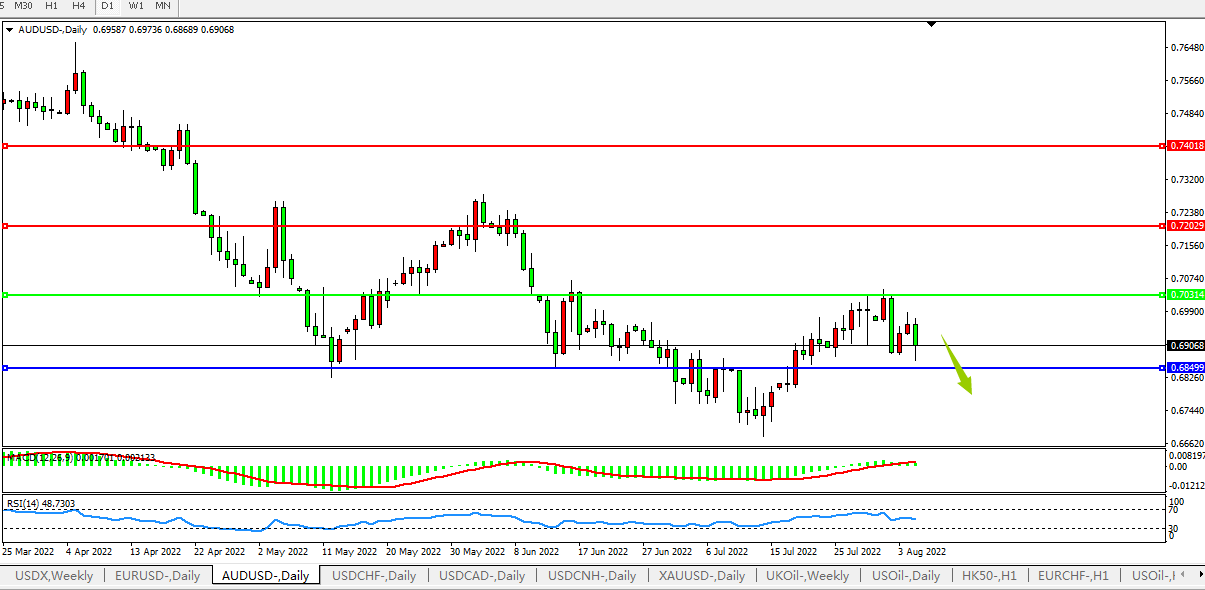Click the active D1 timeframe button
The height and width of the screenshot is (590, 1205).
[x=108, y=6]
